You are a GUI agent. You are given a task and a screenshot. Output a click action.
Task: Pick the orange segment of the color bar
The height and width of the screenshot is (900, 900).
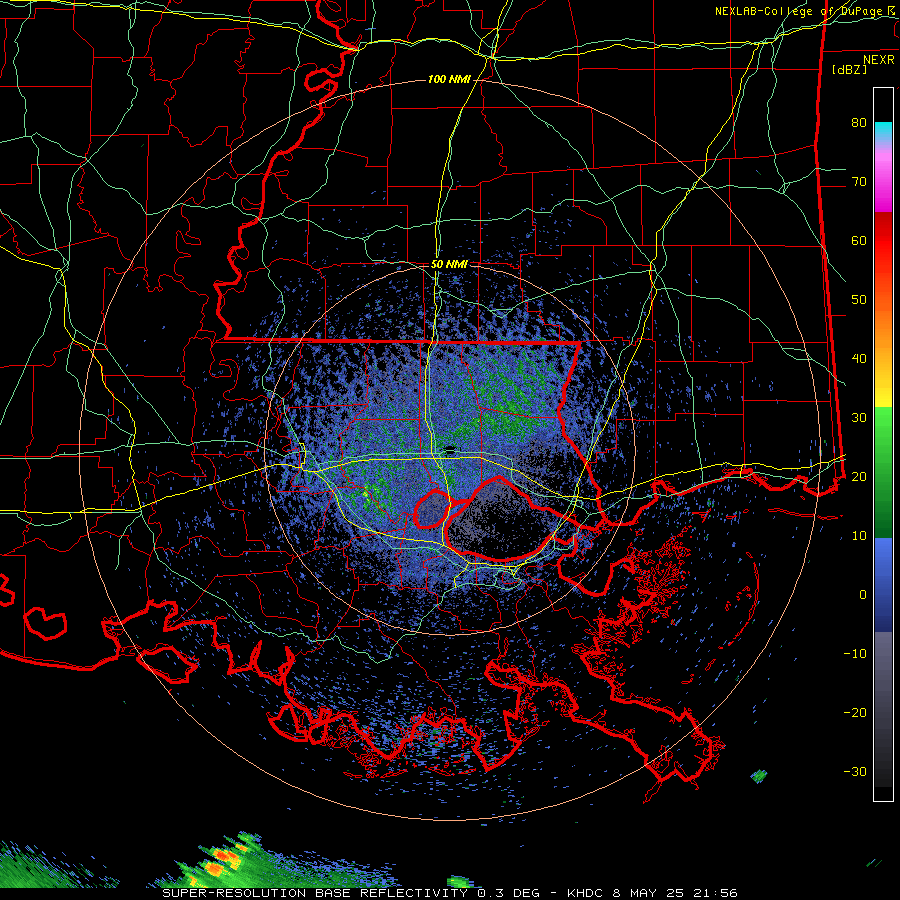click(x=883, y=327)
